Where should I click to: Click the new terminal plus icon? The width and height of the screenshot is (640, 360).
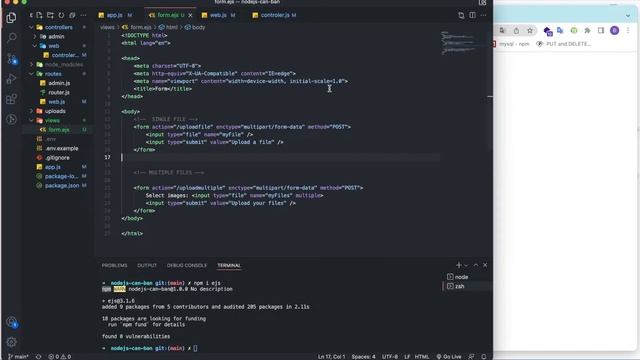(x=458, y=265)
